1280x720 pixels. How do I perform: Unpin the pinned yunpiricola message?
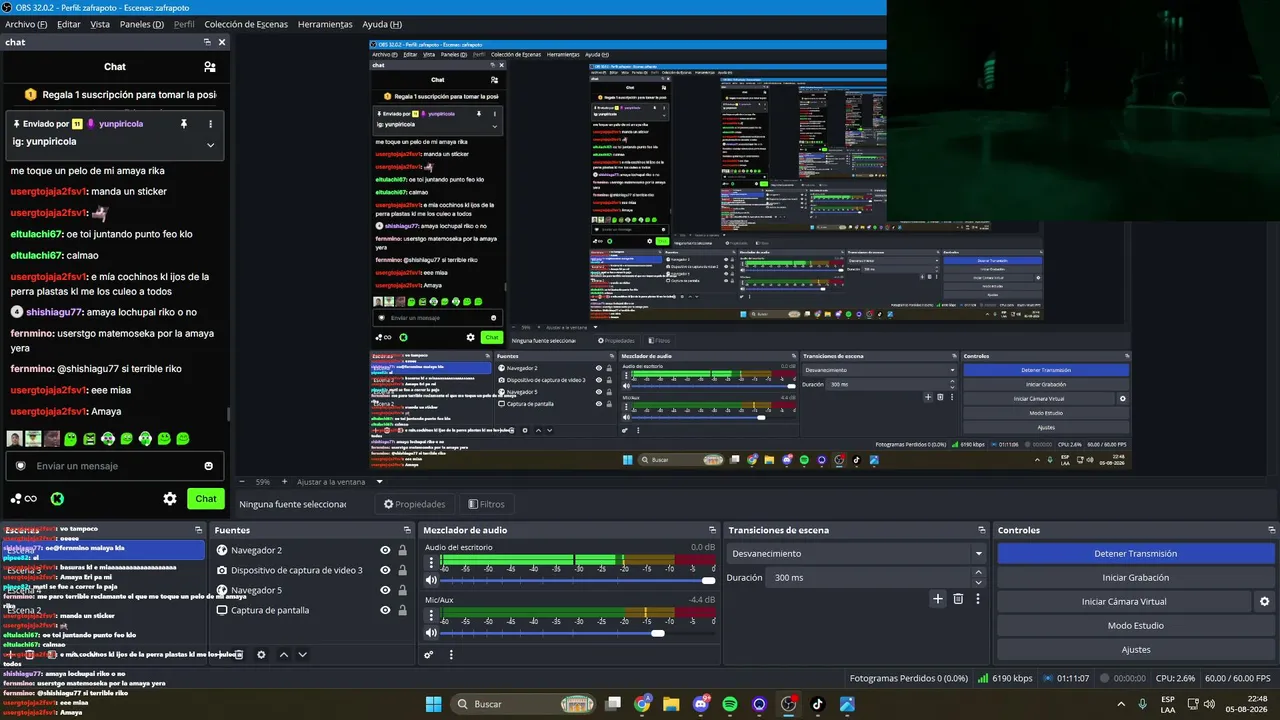point(183,124)
